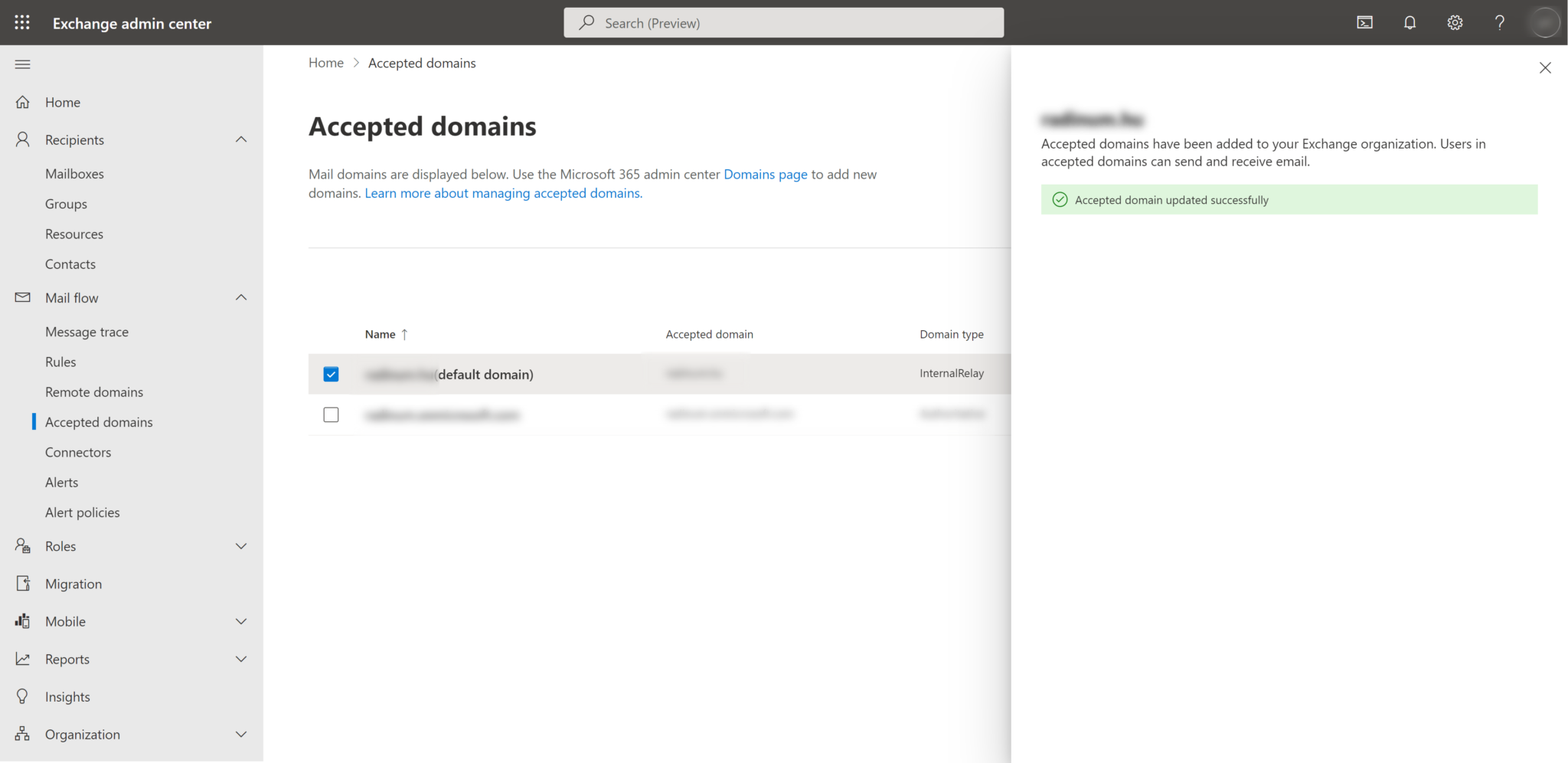The height and width of the screenshot is (763, 1568).
Task: Open the Microsoft 365 app launcher
Action: (x=21, y=22)
